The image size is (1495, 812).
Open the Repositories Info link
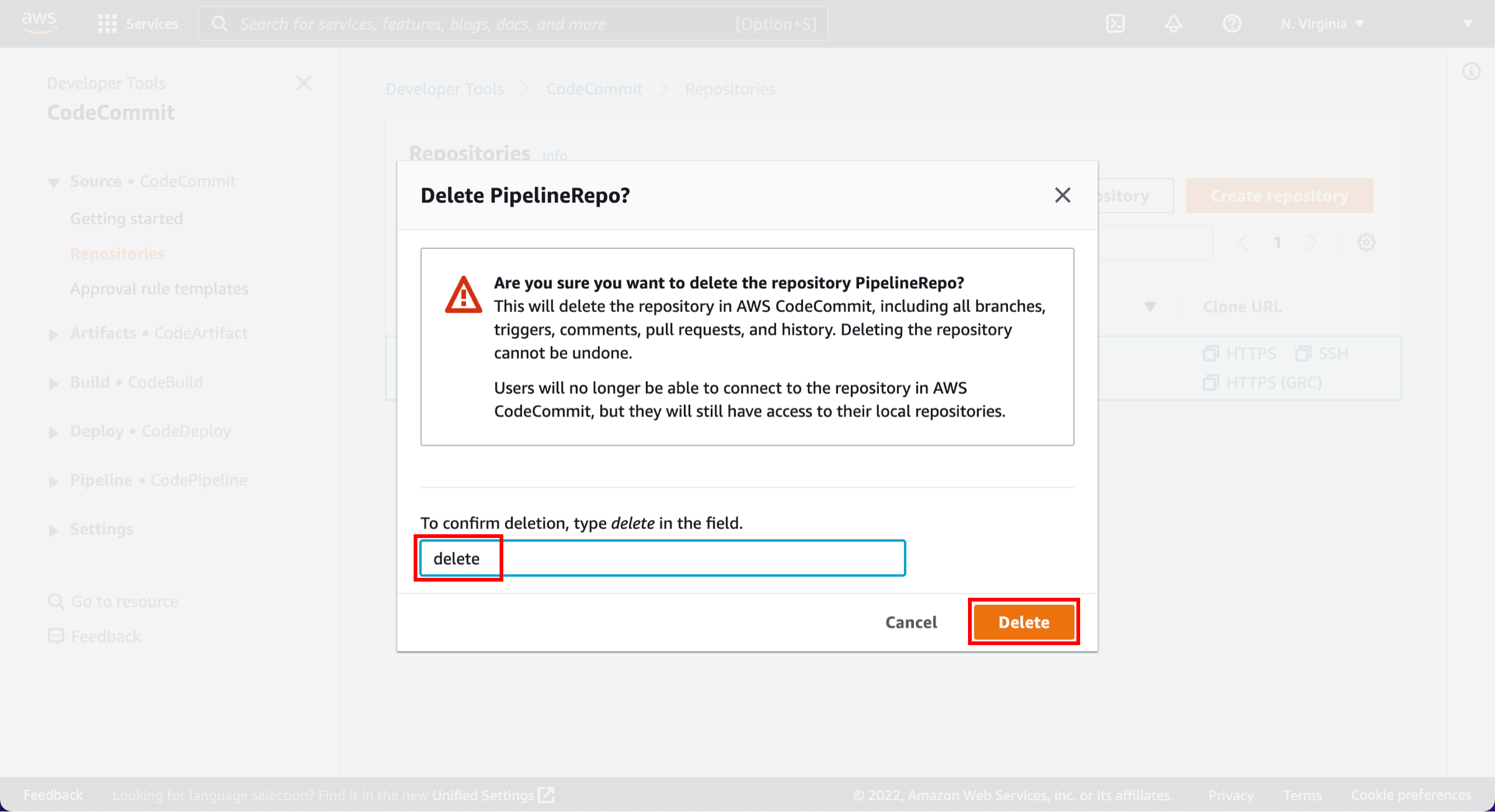coord(554,155)
